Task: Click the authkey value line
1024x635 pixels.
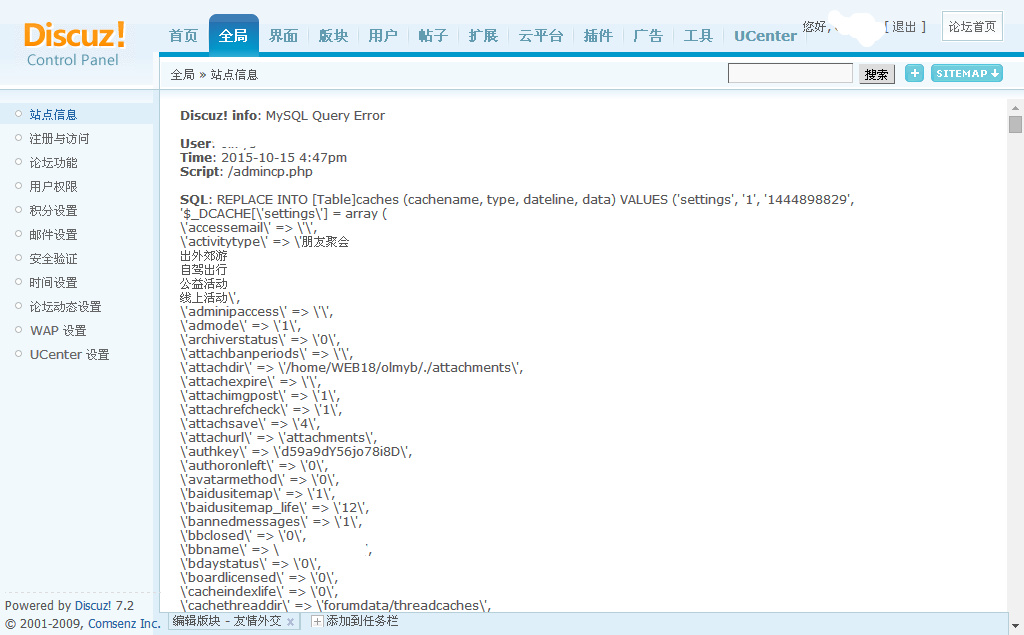Action: tap(296, 451)
